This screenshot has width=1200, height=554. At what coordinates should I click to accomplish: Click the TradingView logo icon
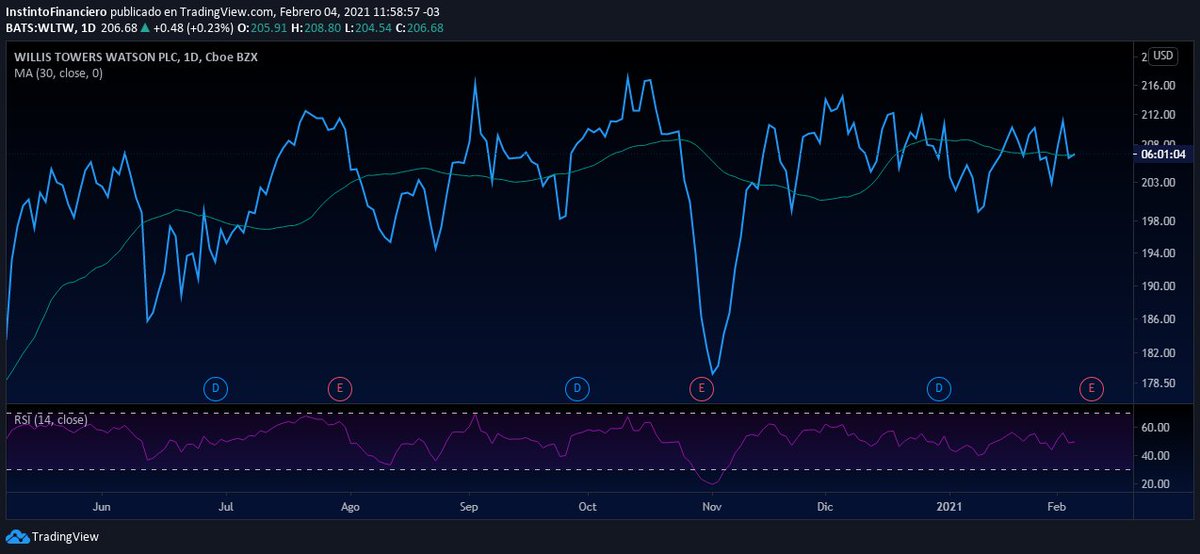pos(17,537)
